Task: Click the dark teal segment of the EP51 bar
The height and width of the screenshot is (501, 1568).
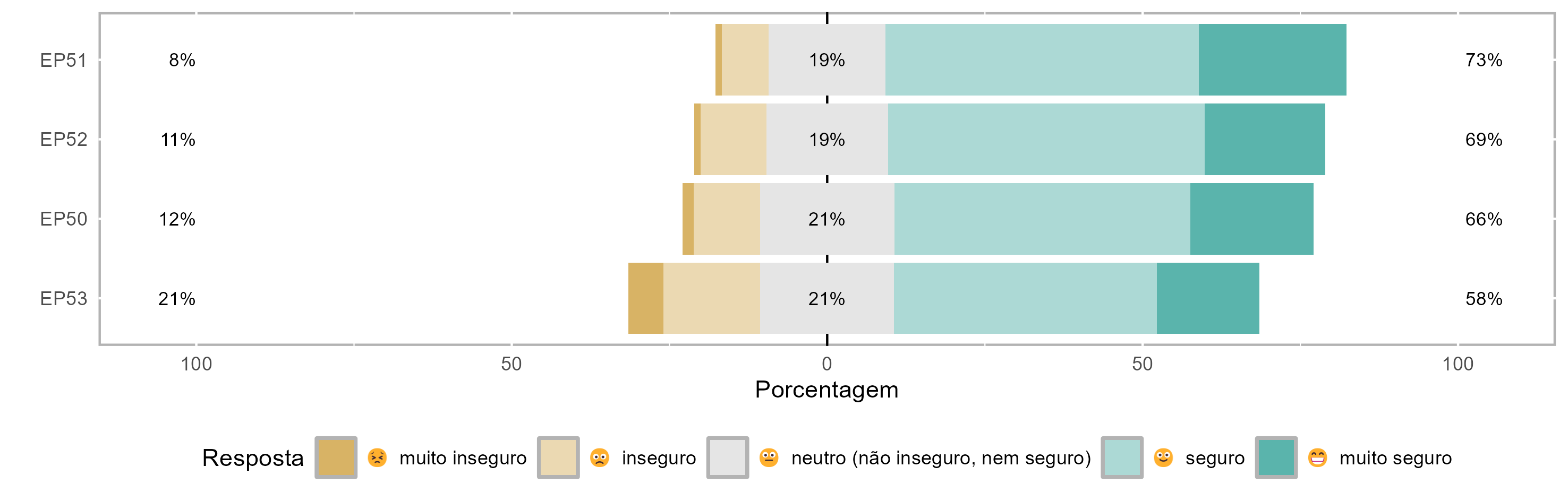Action: click(x=1272, y=59)
